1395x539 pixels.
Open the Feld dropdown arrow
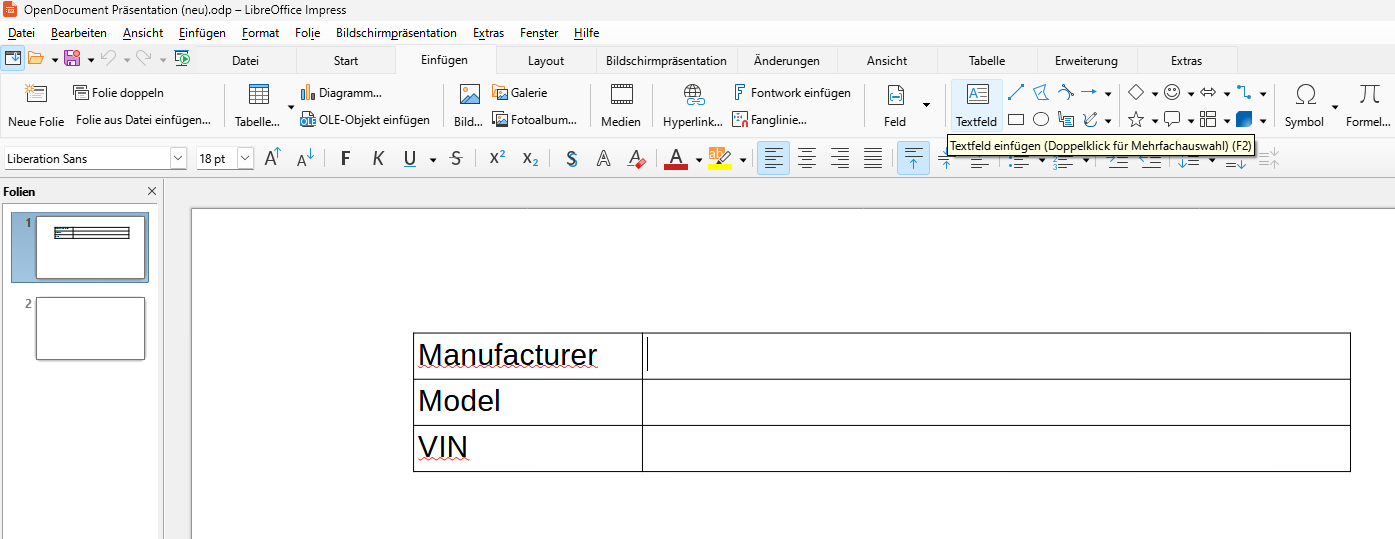(926, 105)
